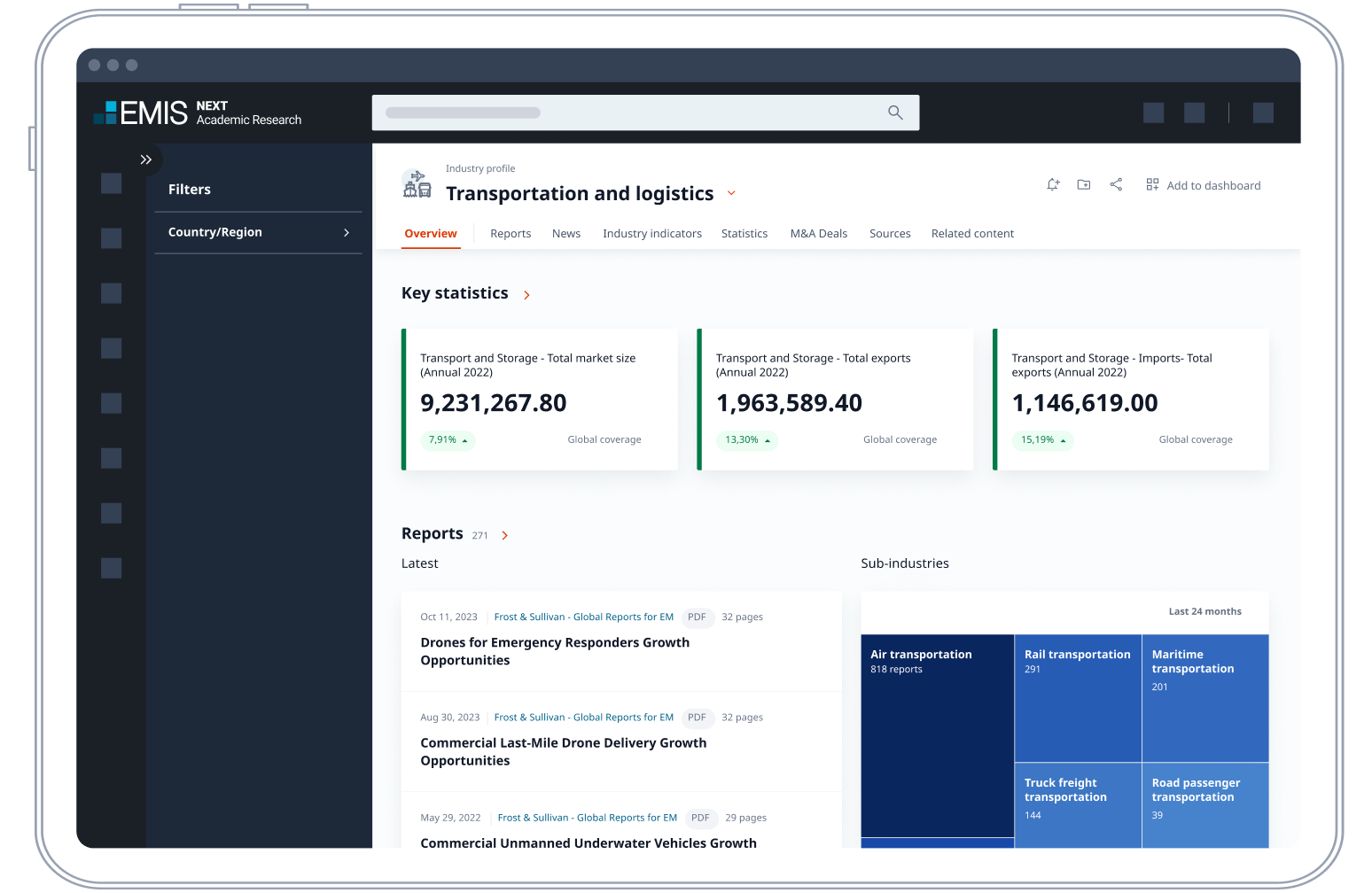Click the save to folder icon
Image resolution: width=1372 pixels, height=893 pixels.
coord(1084,184)
